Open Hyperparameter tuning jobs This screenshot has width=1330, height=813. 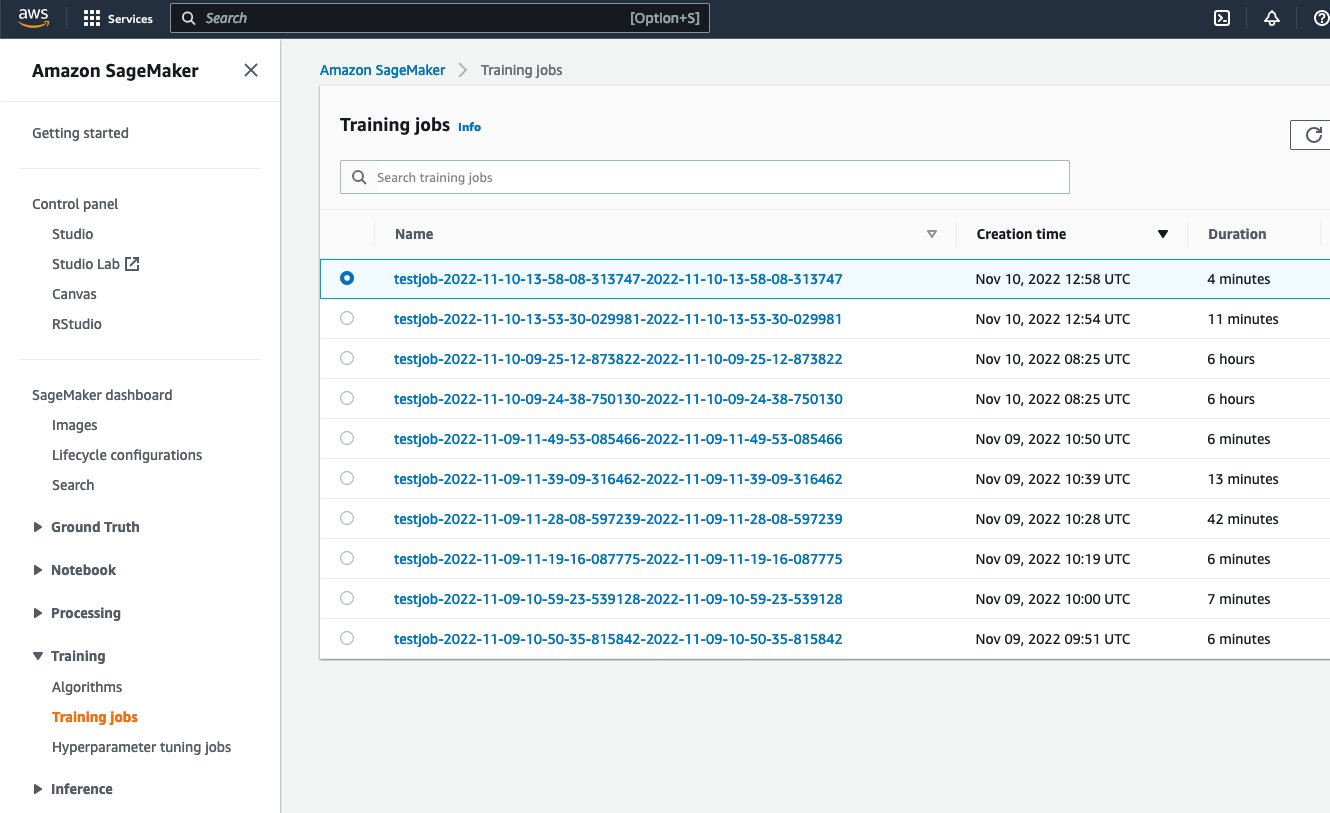pos(142,747)
